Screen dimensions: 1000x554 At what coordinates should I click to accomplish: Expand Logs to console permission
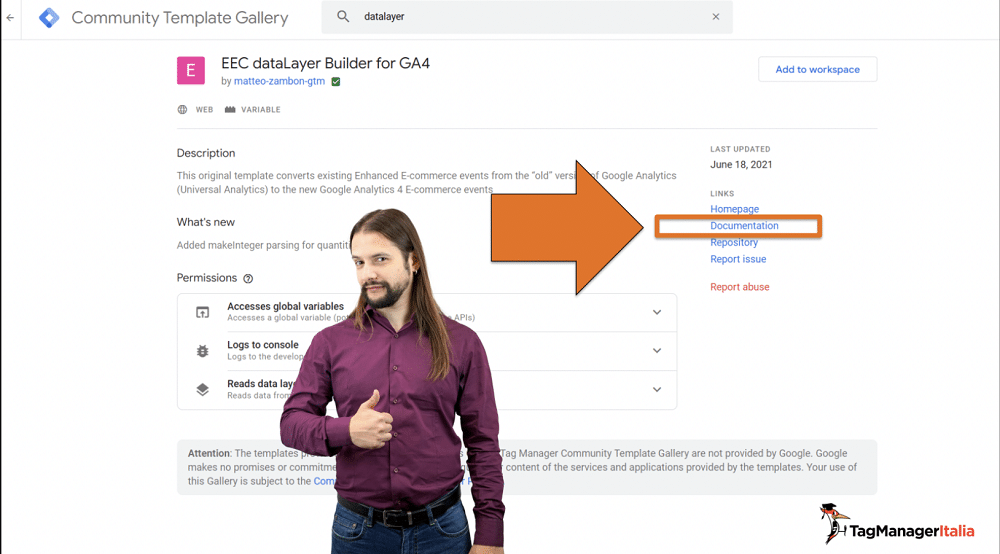coord(657,351)
